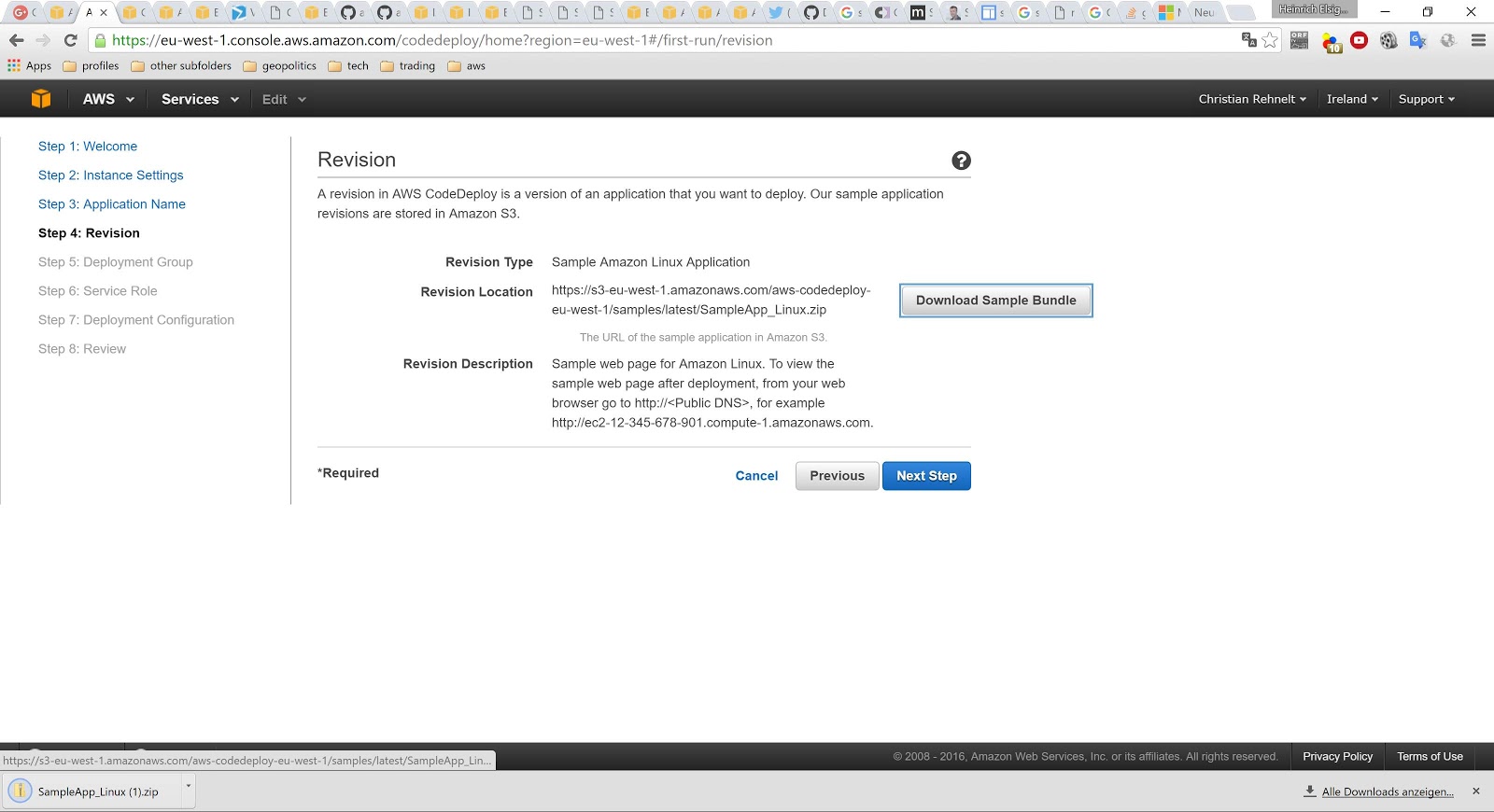Expand the AWS dropdown in the header
This screenshot has height=812, width=1494.
pyautogui.click(x=108, y=99)
